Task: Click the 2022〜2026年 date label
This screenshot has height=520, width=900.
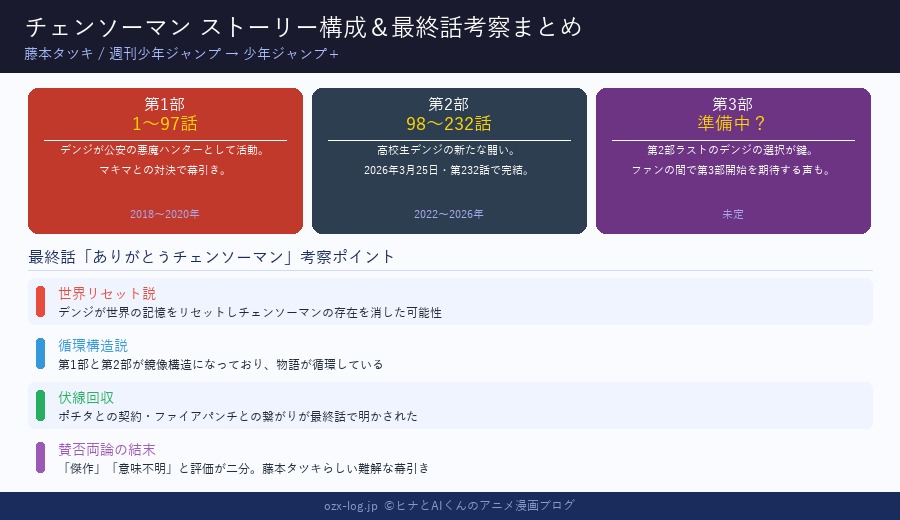Action: point(449,214)
